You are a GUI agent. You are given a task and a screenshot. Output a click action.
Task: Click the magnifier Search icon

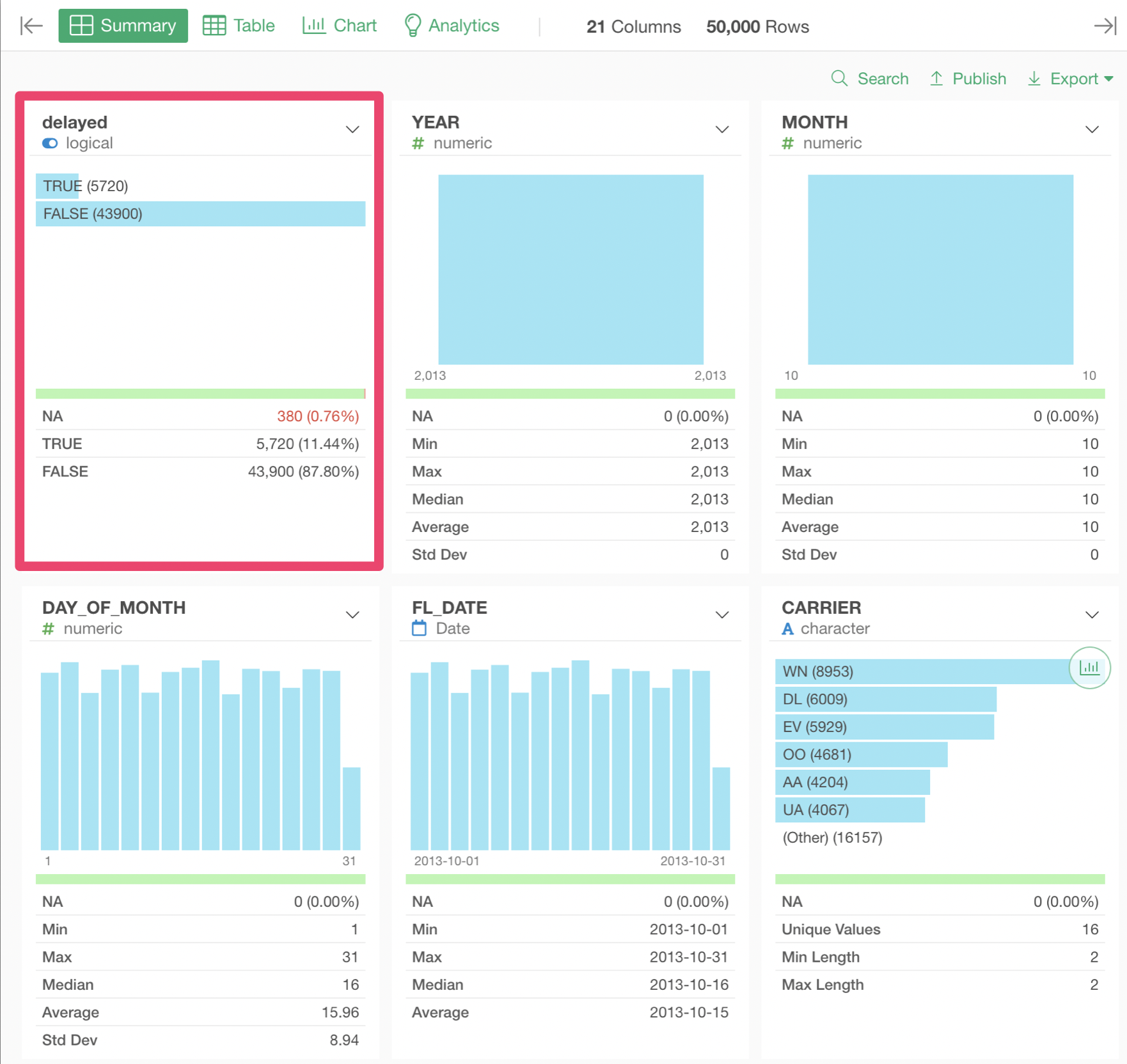[x=839, y=79]
